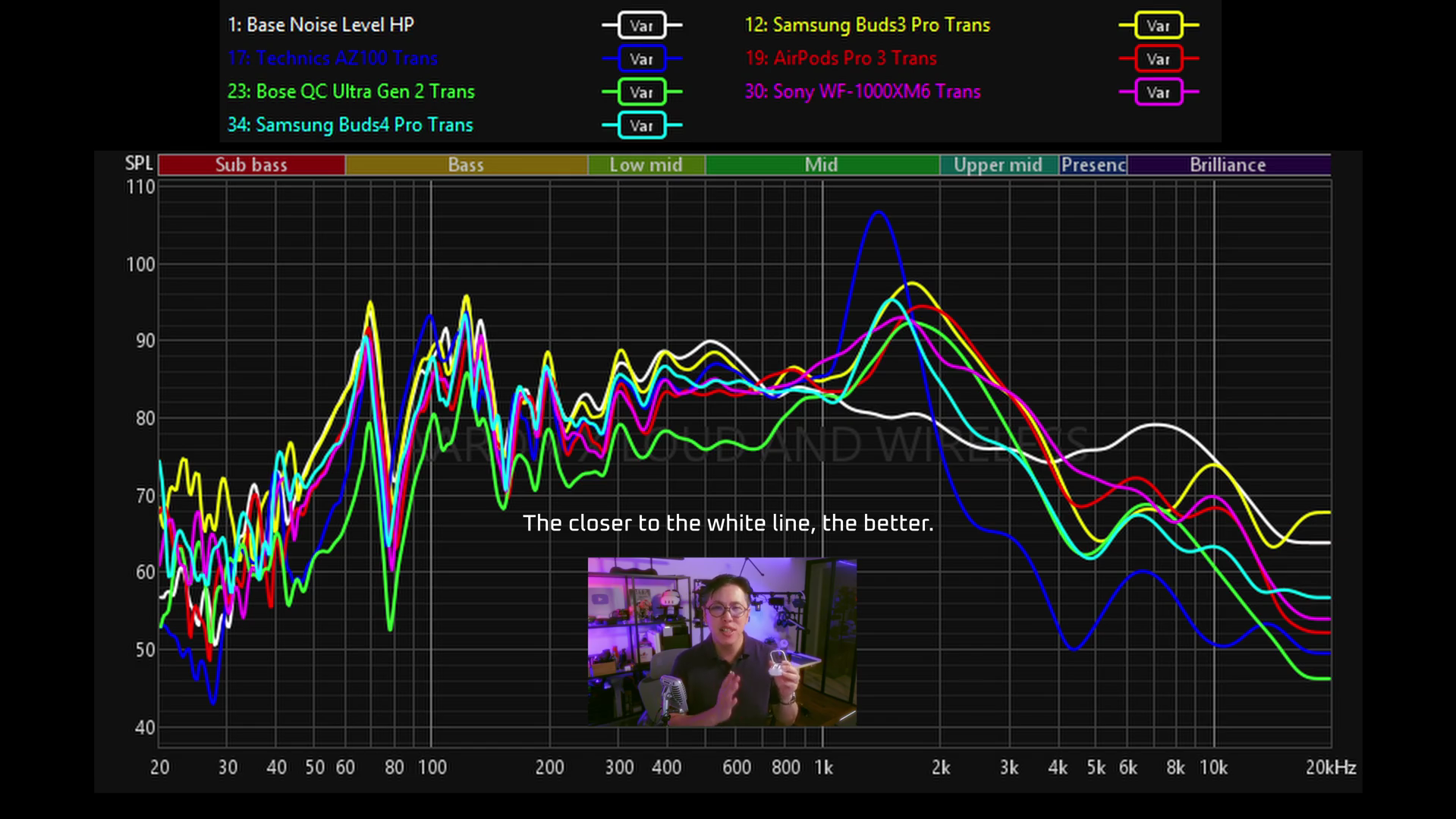Click the Var button for Samsung Buds3 Pro Trans
1456x819 pixels.
[x=1158, y=26]
